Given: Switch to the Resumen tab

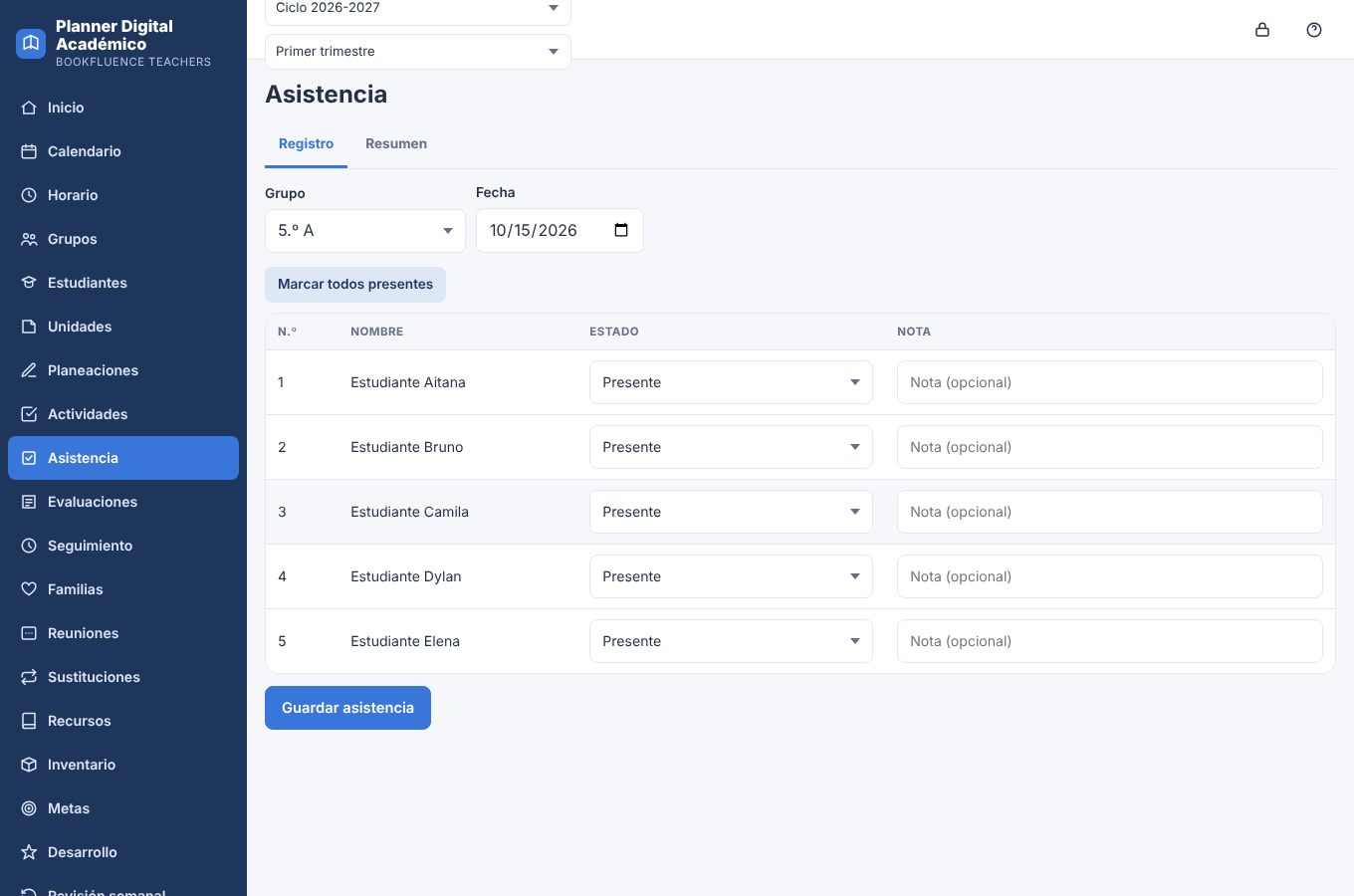Looking at the screenshot, I should [x=396, y=144].
